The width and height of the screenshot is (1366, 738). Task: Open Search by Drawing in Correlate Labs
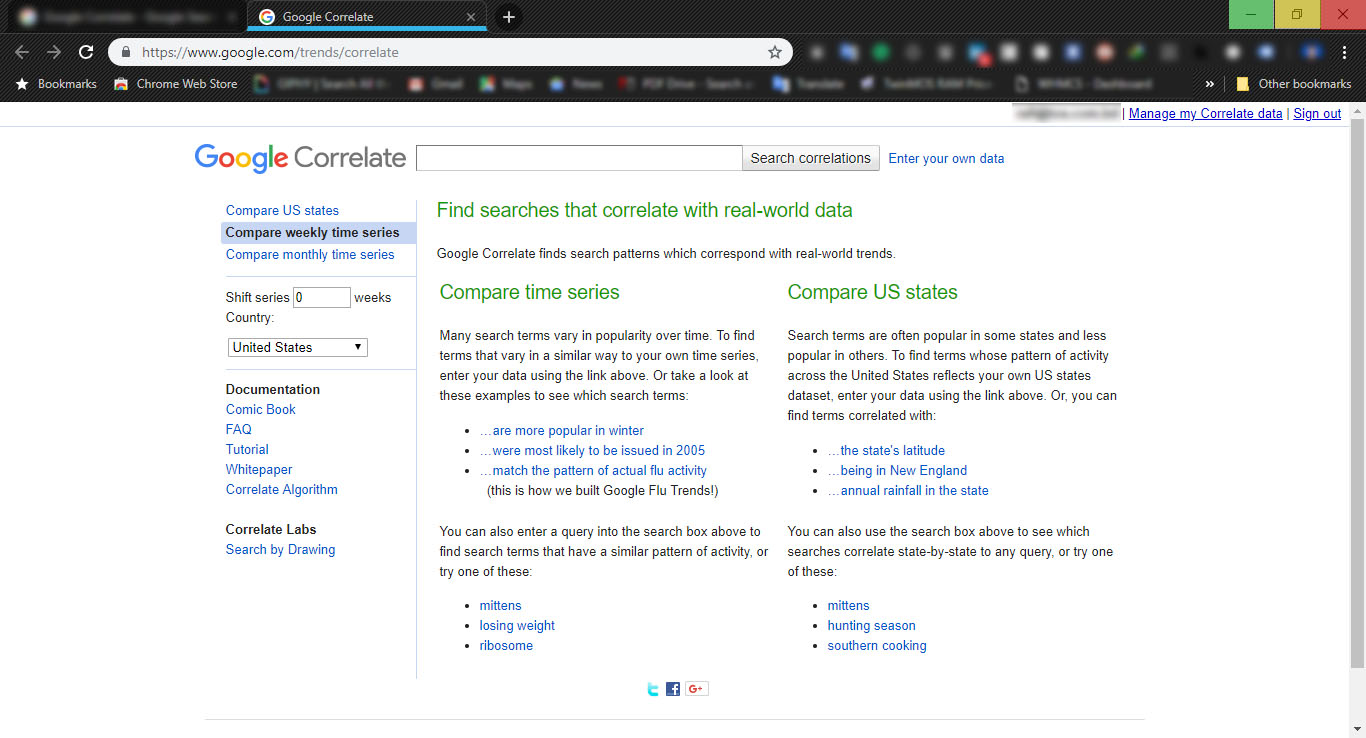[x=280, y=549]
